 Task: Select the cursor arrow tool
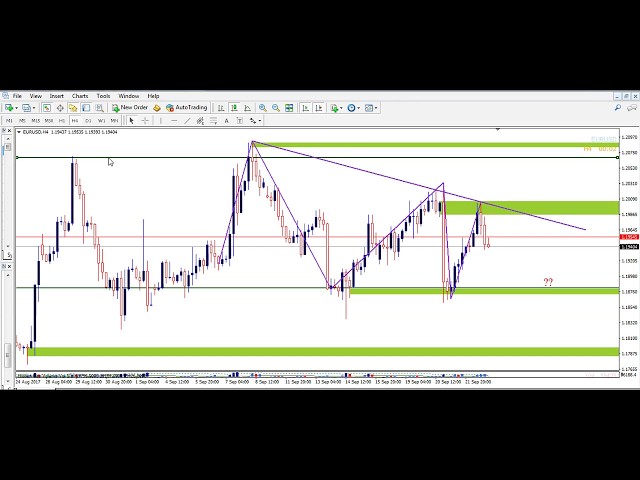(132, 121)
